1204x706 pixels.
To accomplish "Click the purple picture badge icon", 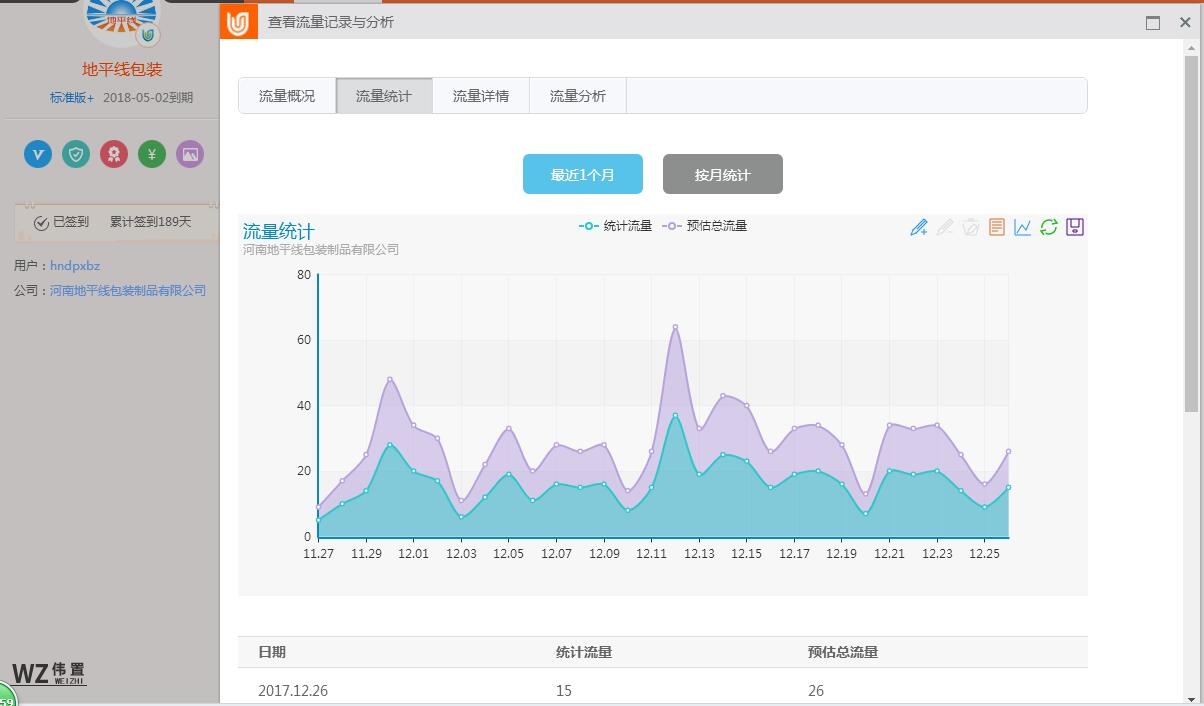I will 190,154.
